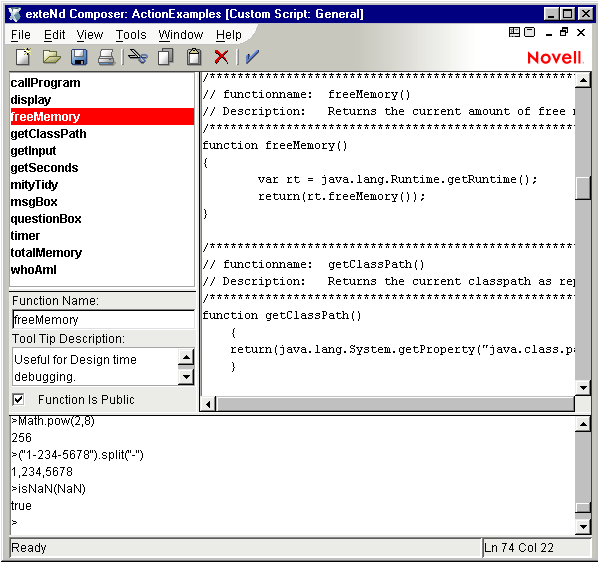
Task: Click the Novell logo
Action: coord(555,58)
